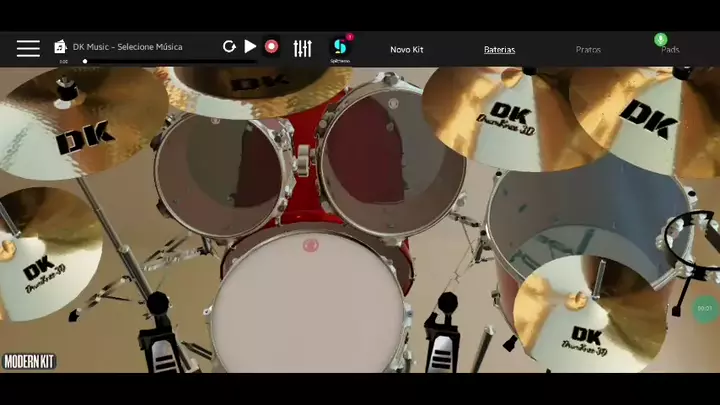Viewport: 720px width, 405px height.
Task: Start recording with the red record button
Action: 271,47
